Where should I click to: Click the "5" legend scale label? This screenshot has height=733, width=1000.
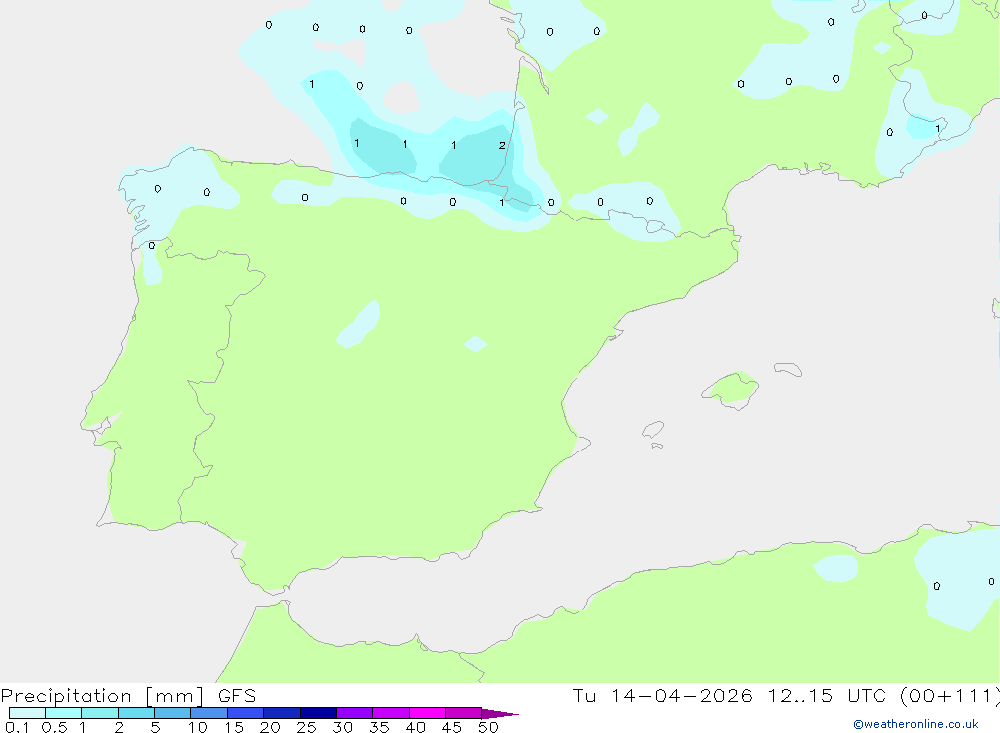(x=155, y=727)
